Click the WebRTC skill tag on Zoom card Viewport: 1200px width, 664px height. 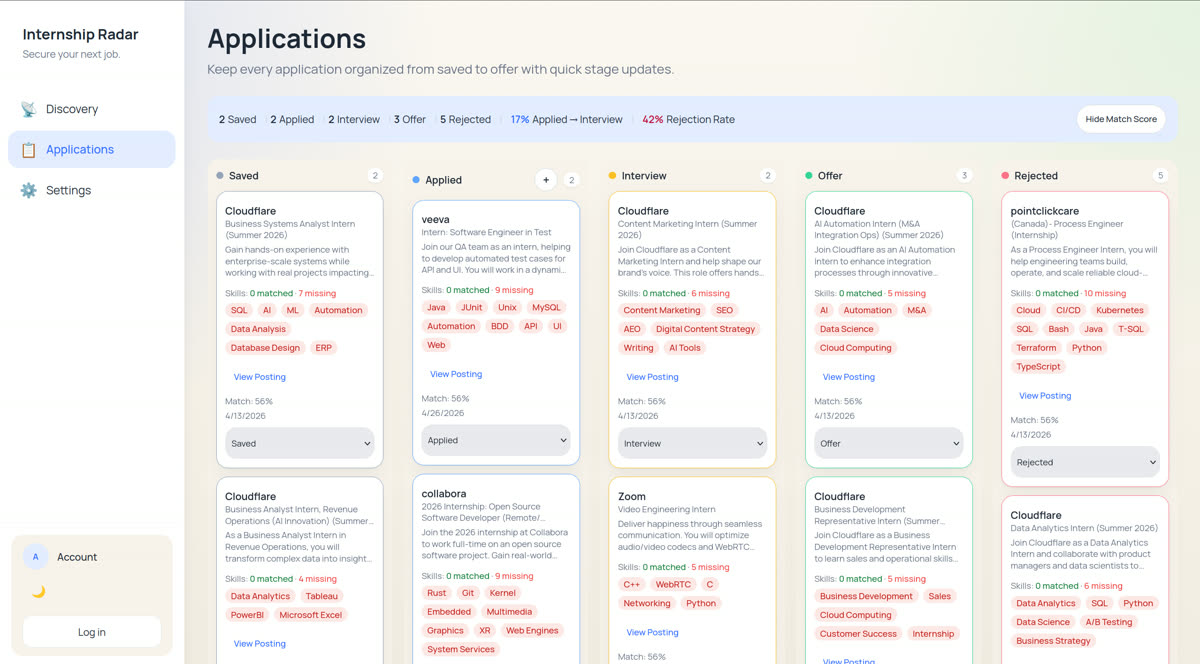point(673,584)
